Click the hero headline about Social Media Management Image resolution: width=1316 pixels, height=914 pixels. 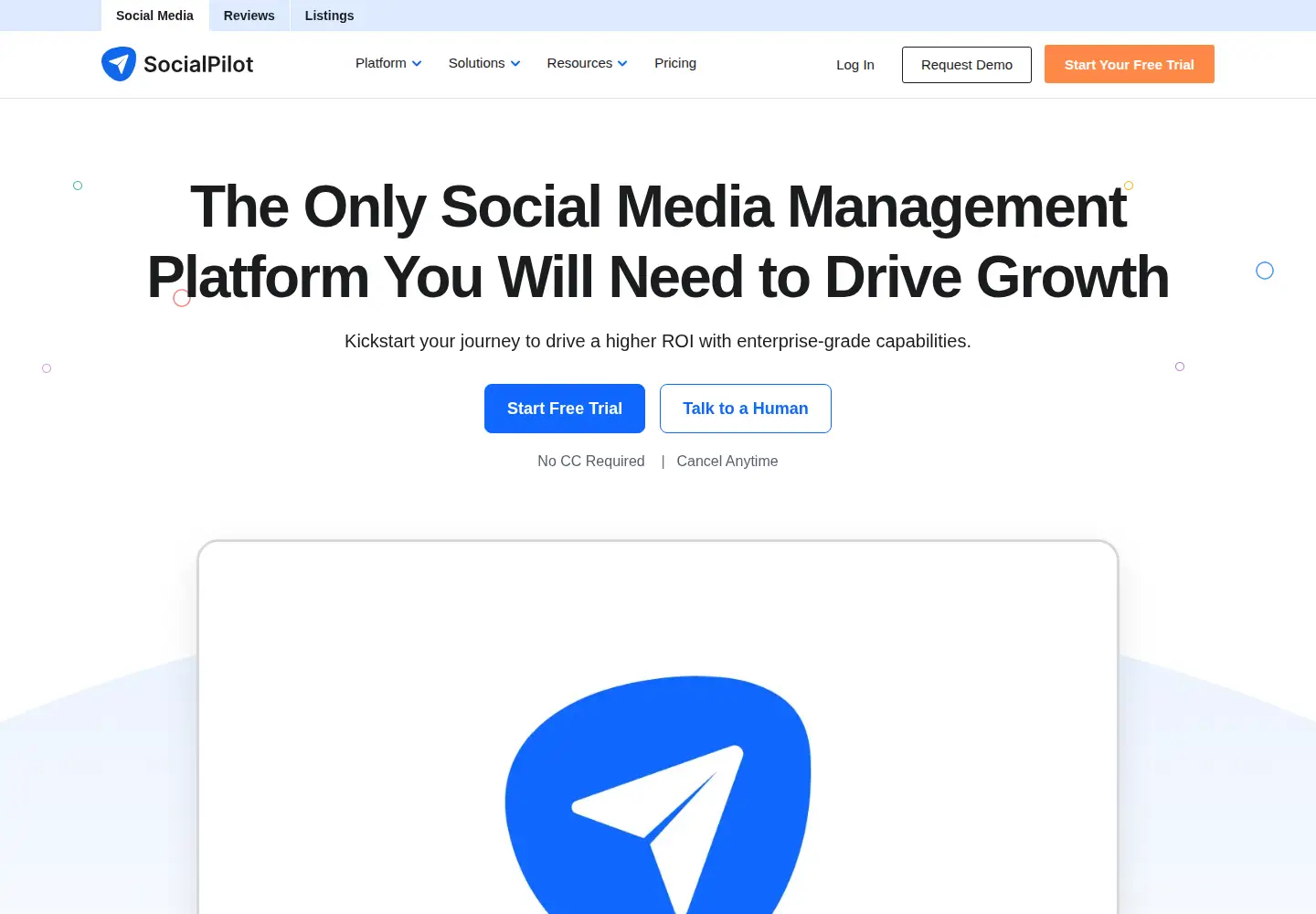[x=658, y=242]
